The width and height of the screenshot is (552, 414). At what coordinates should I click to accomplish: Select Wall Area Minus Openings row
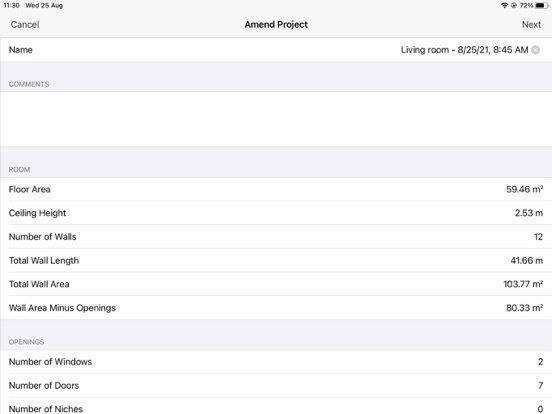click(x=276, y=308)
